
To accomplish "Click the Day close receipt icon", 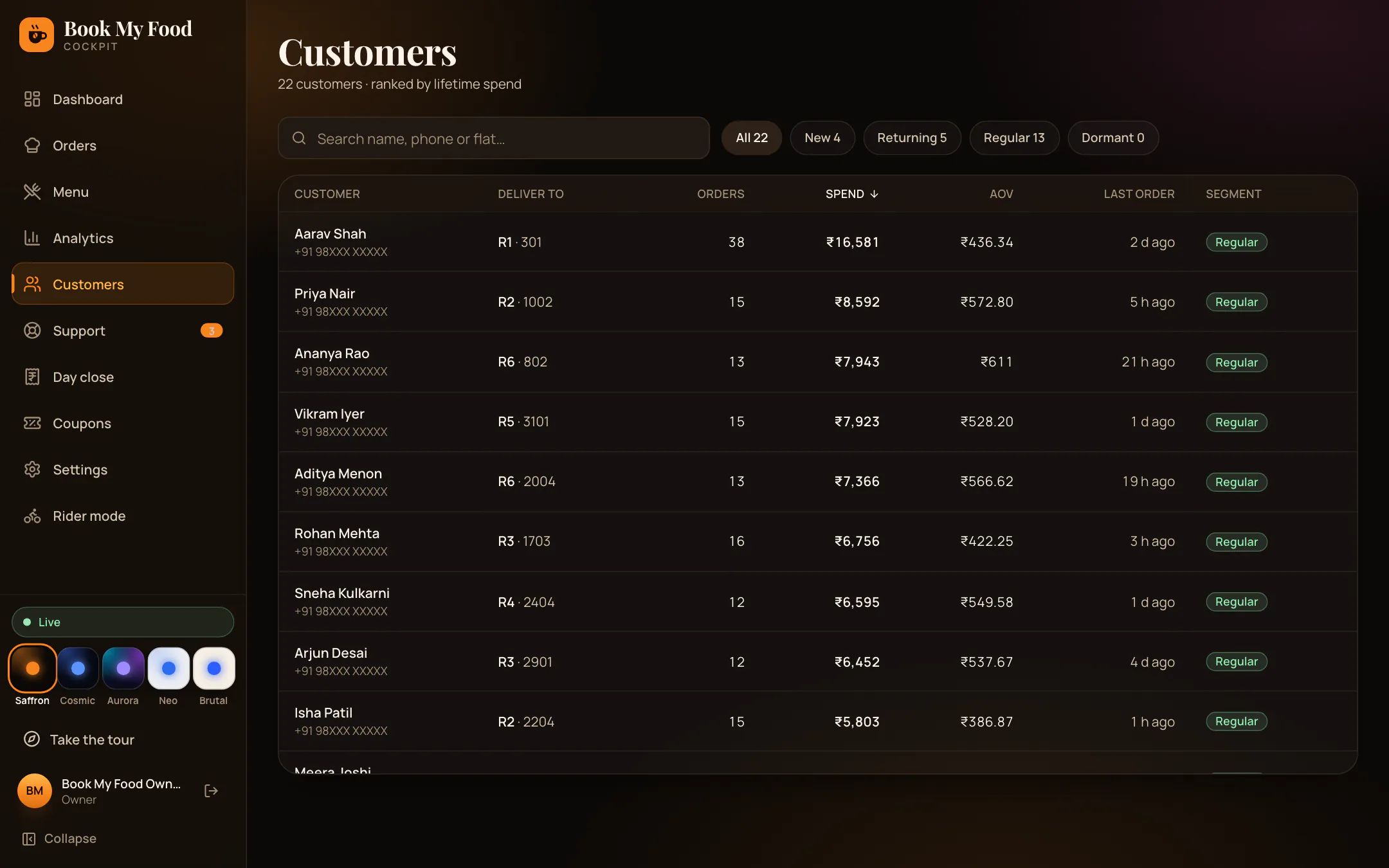I will (32, 377).
